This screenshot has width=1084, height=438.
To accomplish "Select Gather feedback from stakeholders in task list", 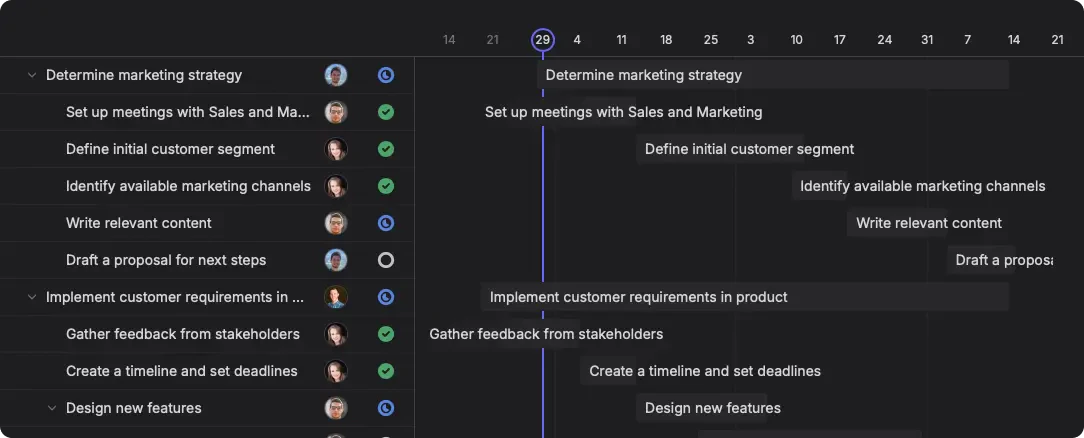I will (x=183, y=334).
